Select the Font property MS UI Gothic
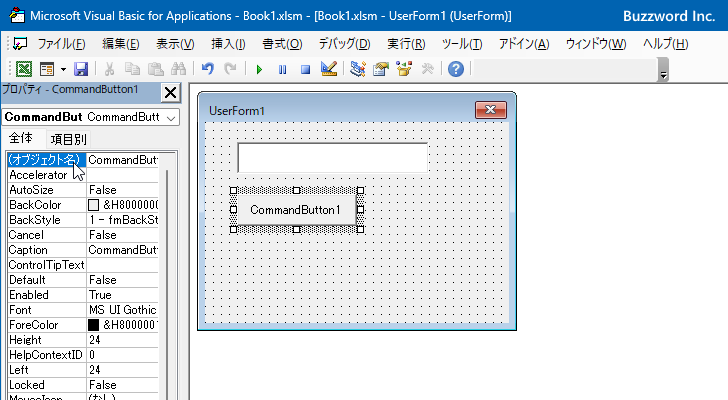Viewport: 728px width, 400px height. click(123, 310)
